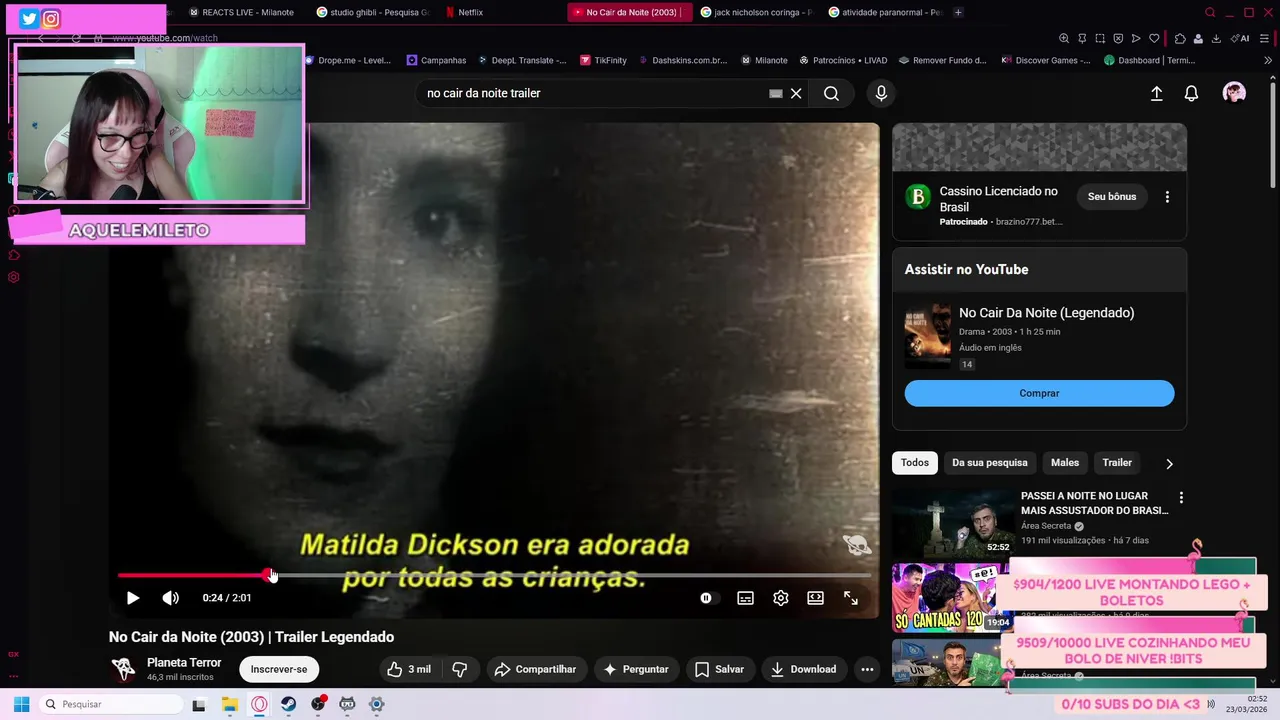The image size is (1280, 720).
Task: Open the Perguntar AI button
Action: (x=635, y=669)
